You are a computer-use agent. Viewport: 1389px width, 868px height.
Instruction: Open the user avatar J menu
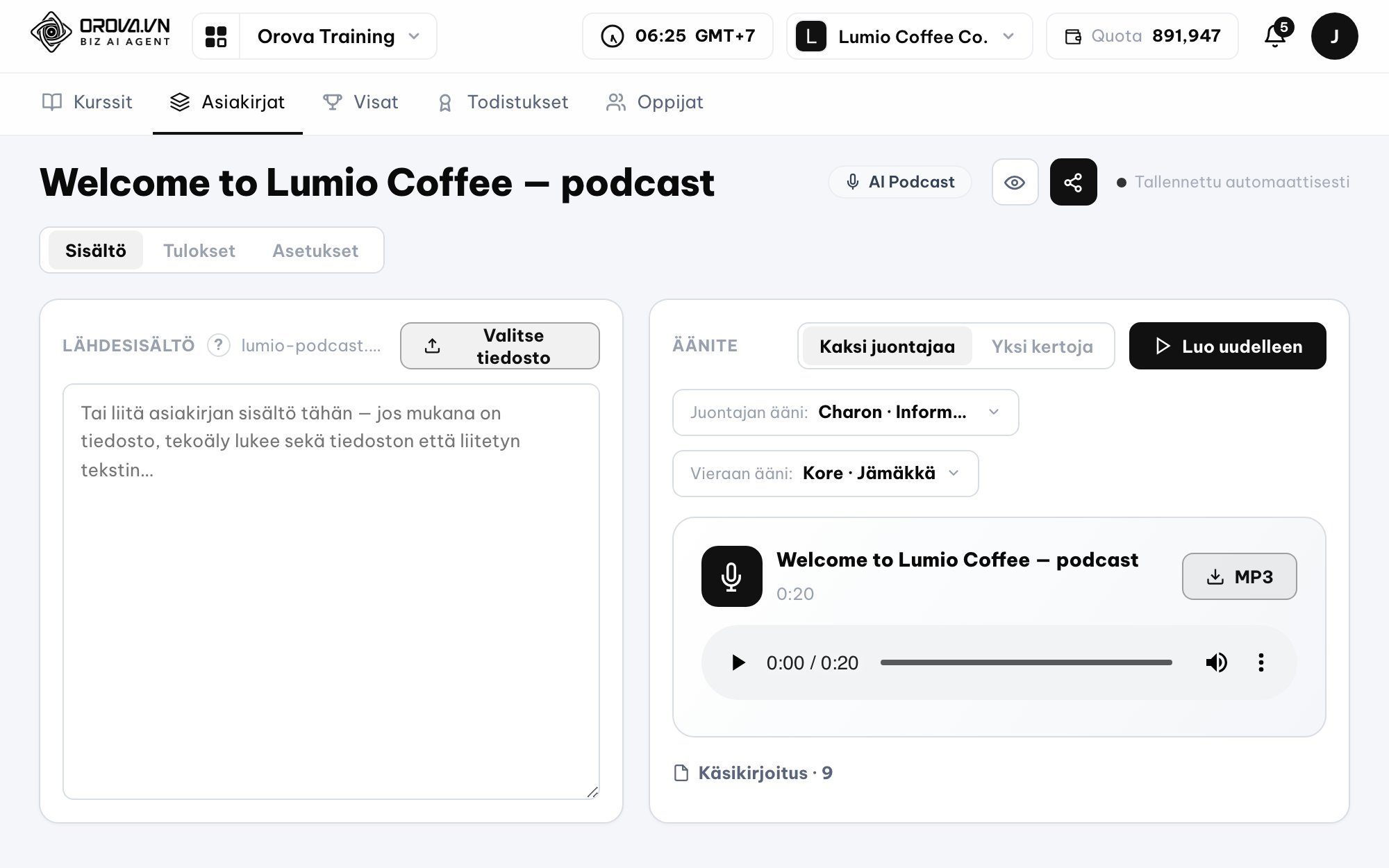click(1334, 36)
